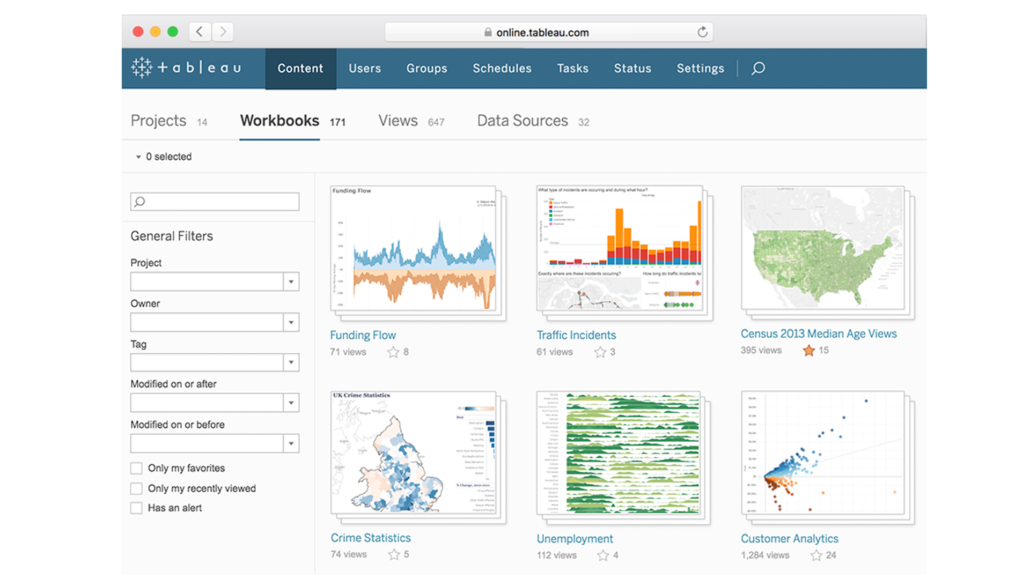Unfavorite Census 2013 Median Age Views star

pos(809,351)
